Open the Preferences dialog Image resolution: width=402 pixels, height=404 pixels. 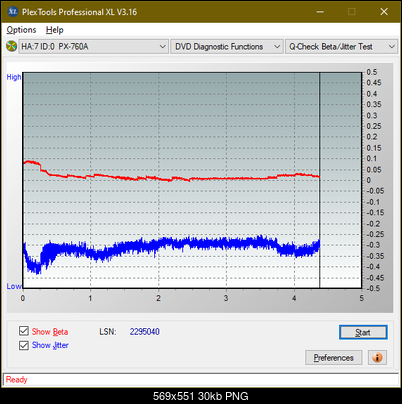(334, 358)
